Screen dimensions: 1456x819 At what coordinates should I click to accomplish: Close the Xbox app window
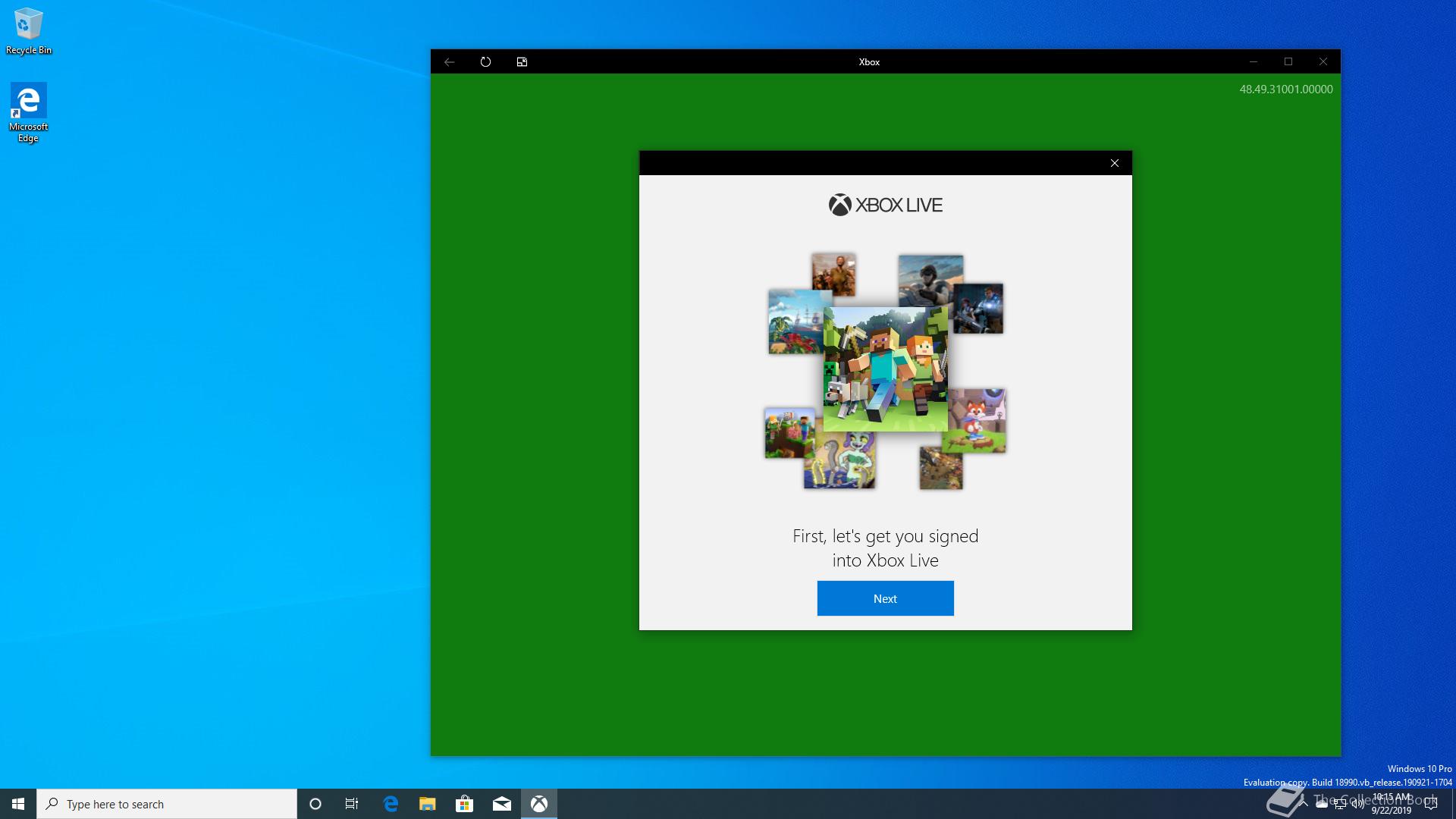point(1323,62)
